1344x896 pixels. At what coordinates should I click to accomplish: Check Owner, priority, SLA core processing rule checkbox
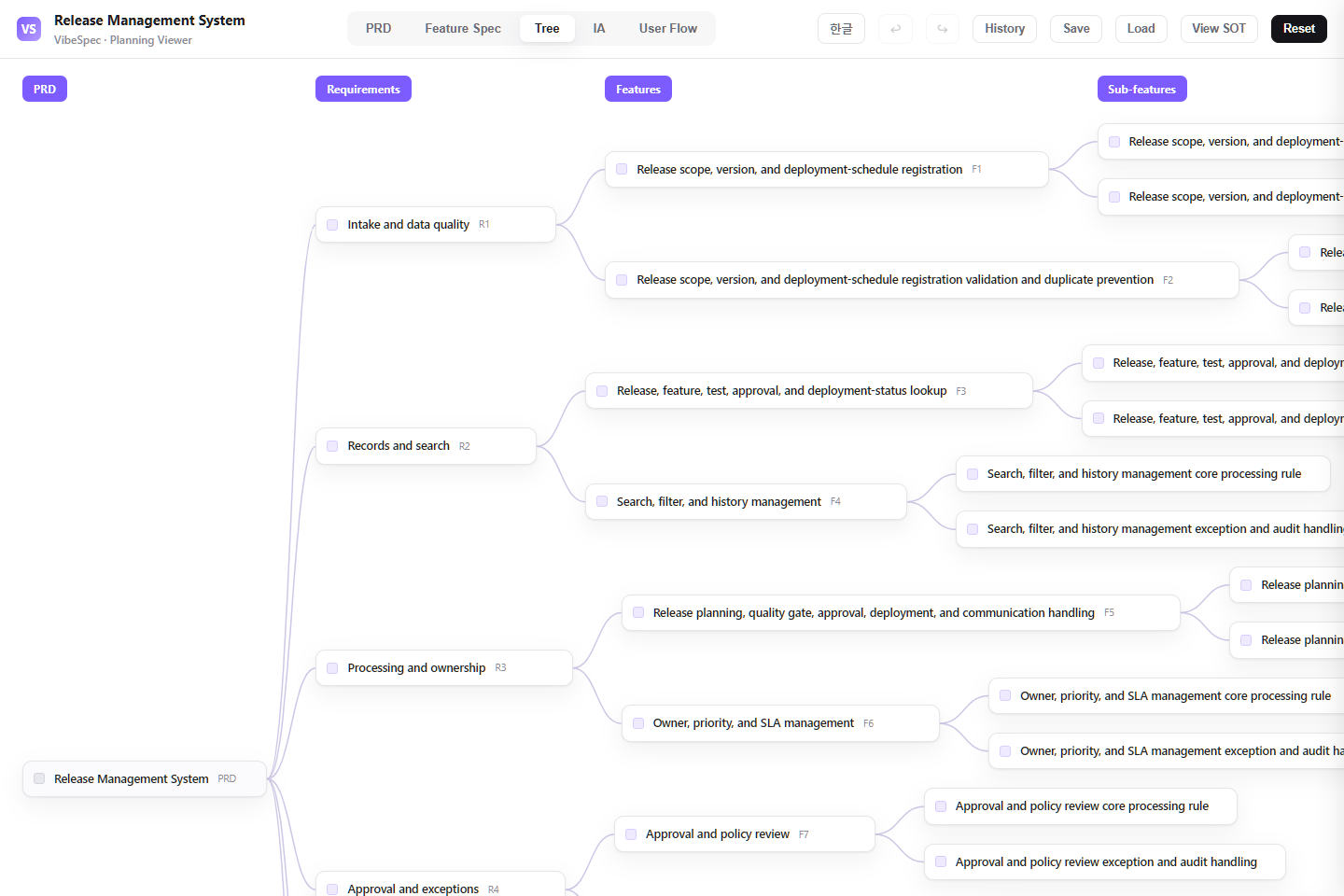point(1005,695)
